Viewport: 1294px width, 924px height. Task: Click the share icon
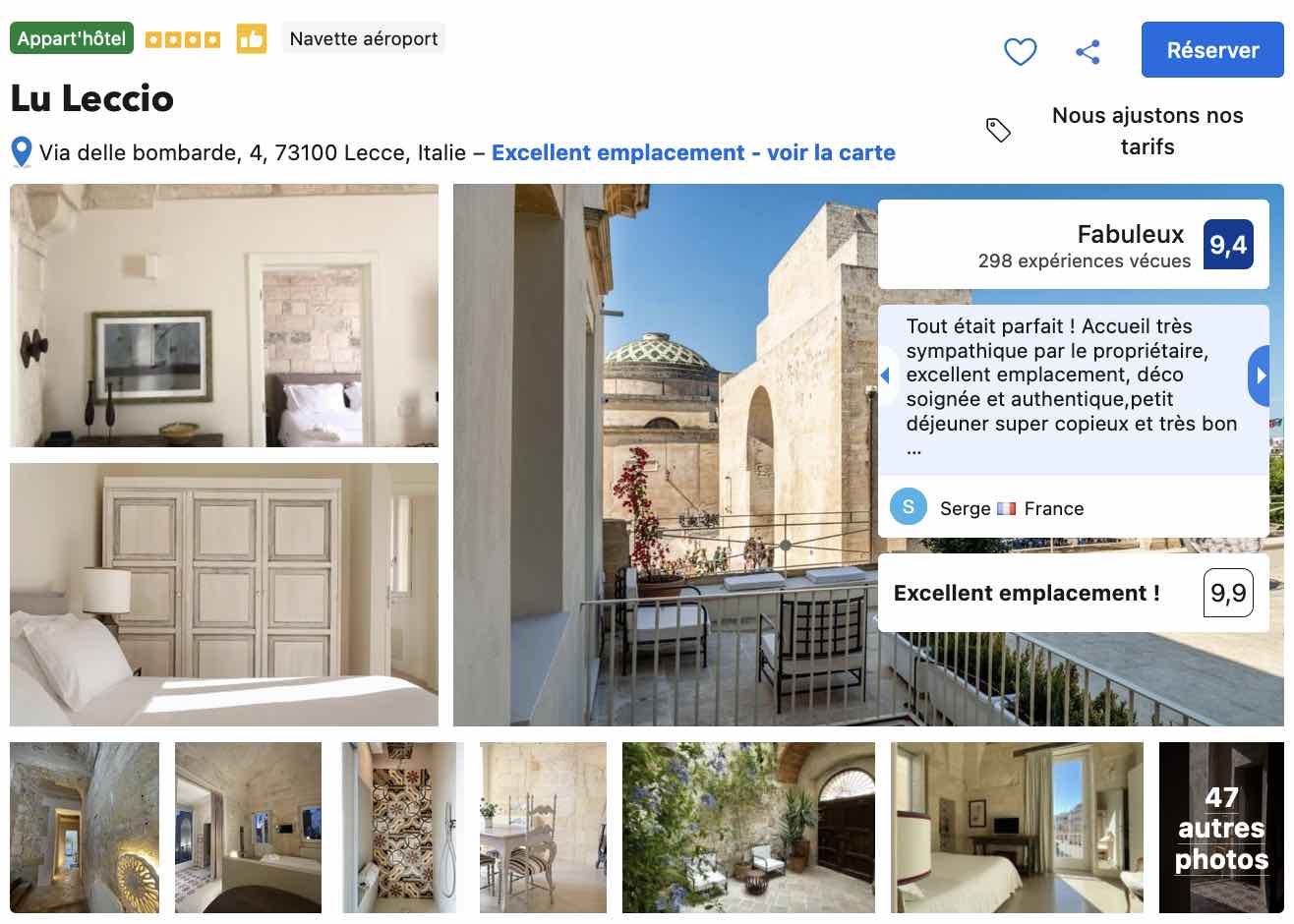tap(1088, 51)
